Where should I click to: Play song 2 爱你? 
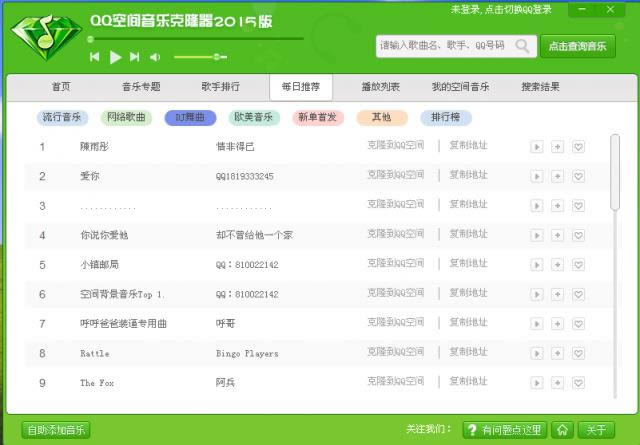tap(537, 176)
